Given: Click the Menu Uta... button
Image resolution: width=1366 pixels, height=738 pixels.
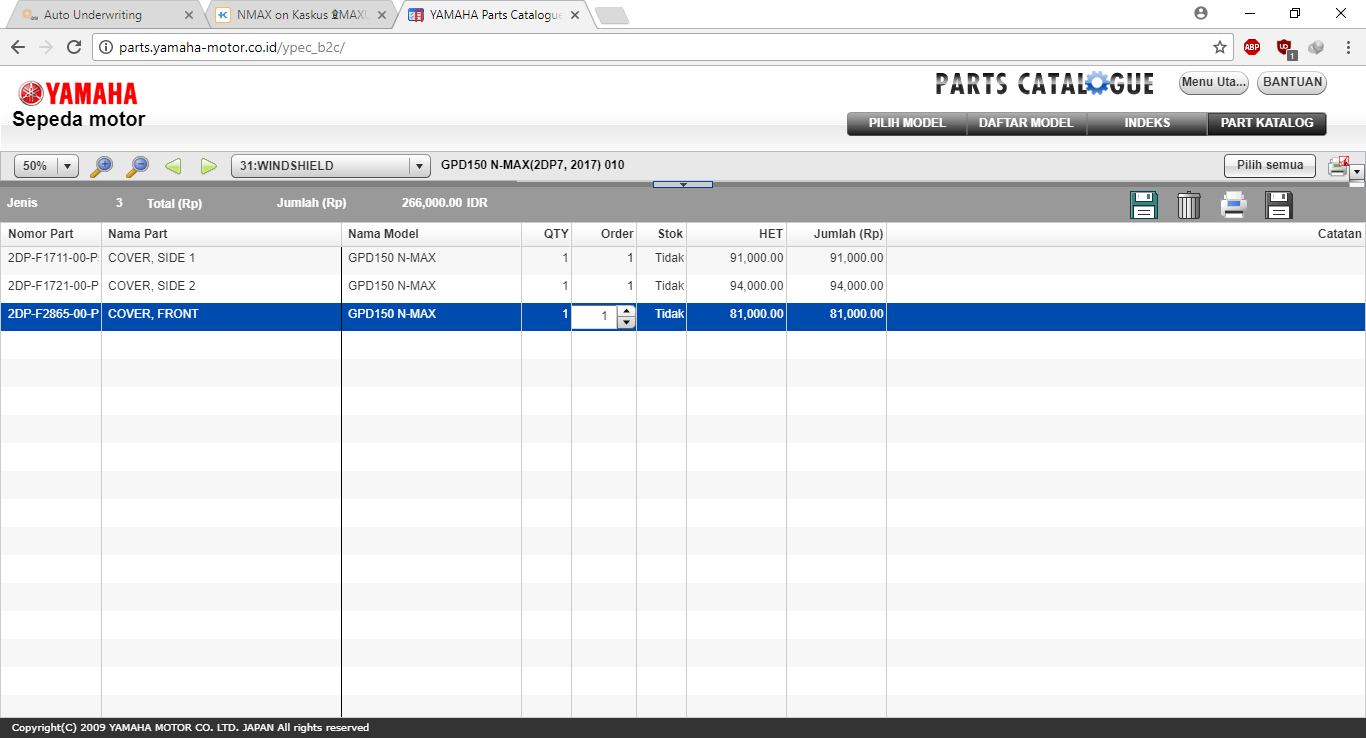Looking at the screenshot, I should pos(1214,83).
